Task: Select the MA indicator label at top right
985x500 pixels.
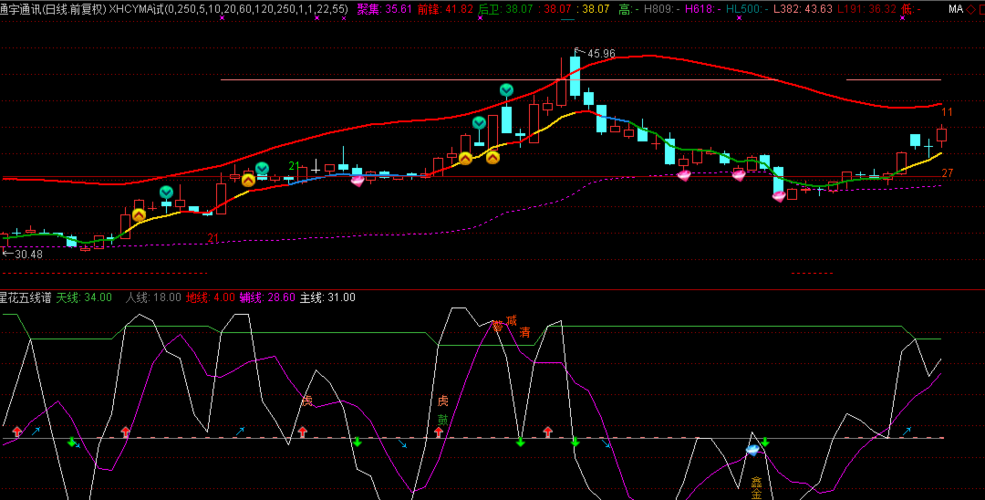Action: pyautogui.click(x=954, y=9)
